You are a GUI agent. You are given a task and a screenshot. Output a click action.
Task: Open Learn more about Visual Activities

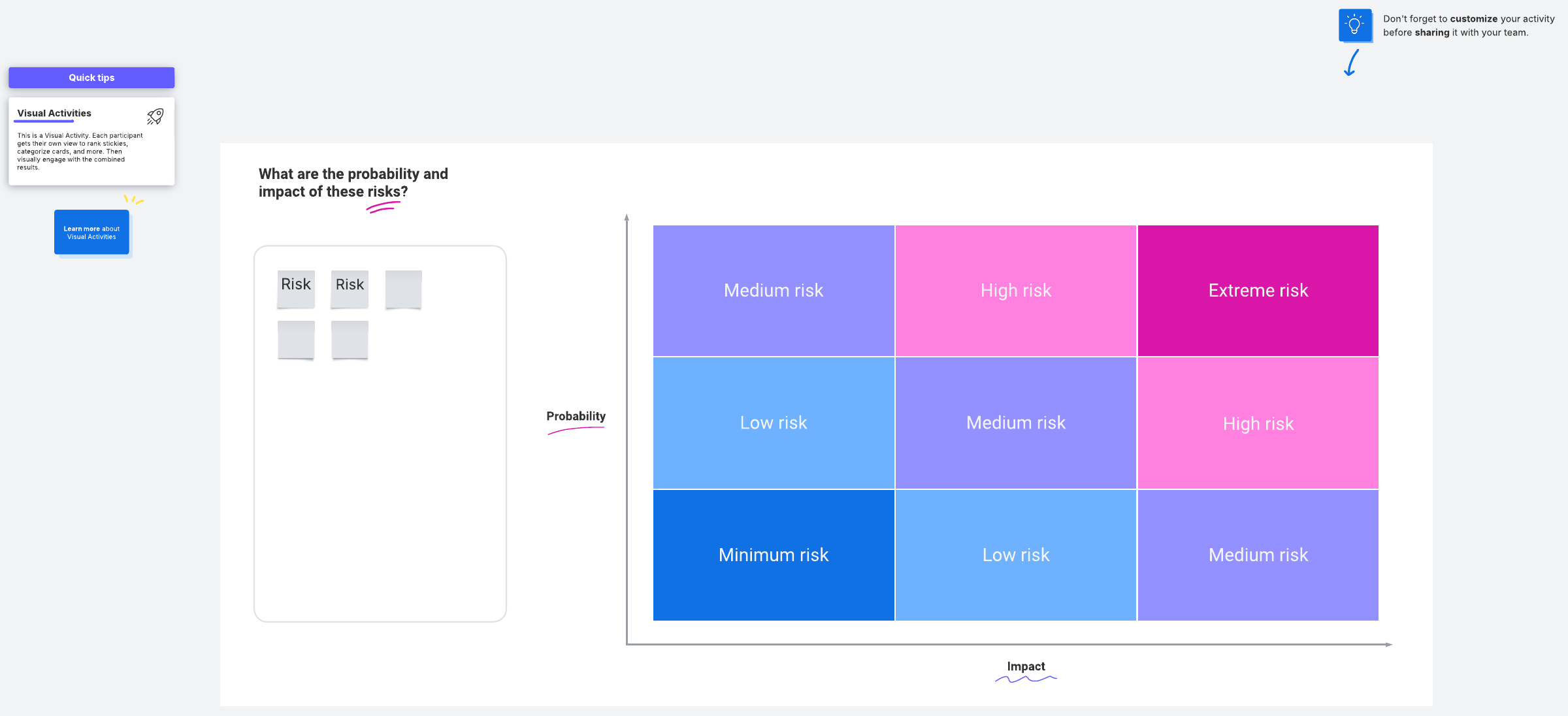[x=91, y=233]
